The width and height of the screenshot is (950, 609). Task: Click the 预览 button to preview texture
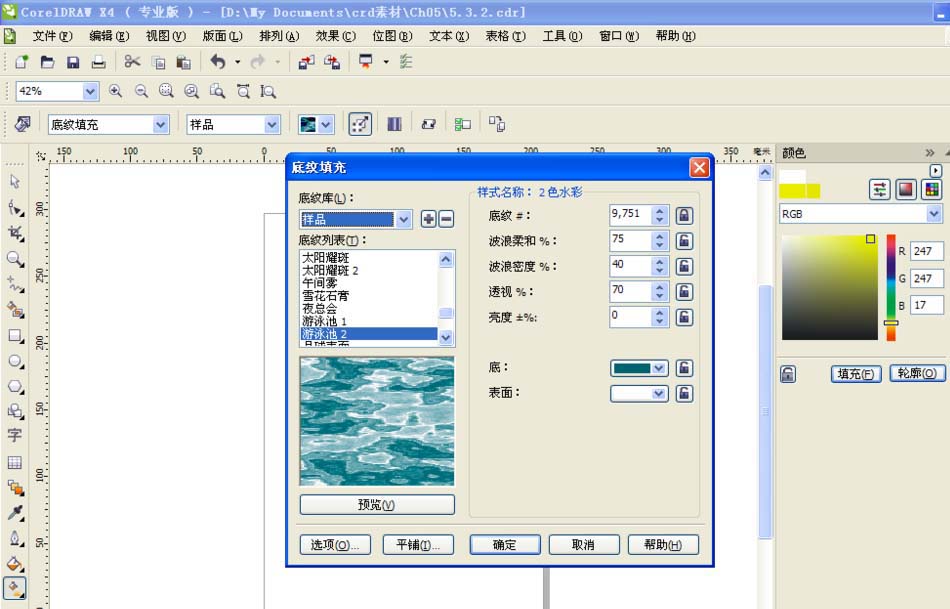375,504
